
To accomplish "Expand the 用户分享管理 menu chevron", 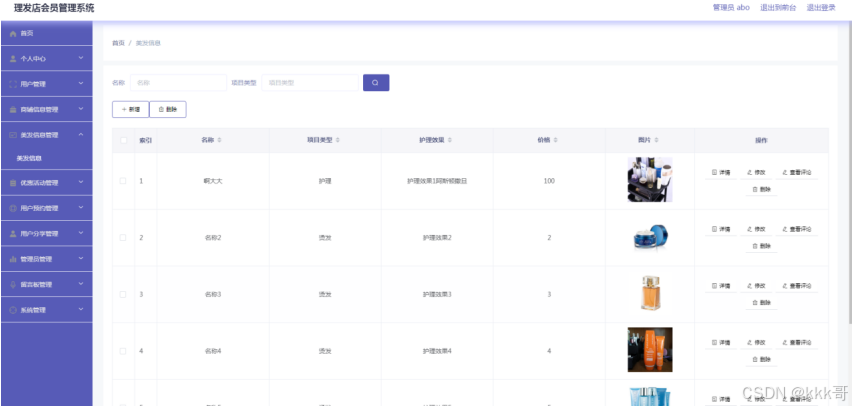I will [x=81, y=233].
